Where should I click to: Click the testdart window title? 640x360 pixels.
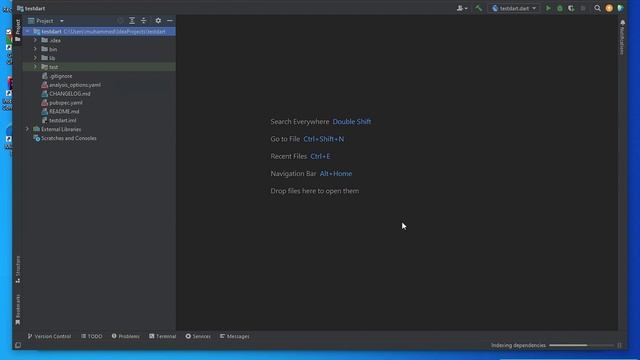[35, 8]
